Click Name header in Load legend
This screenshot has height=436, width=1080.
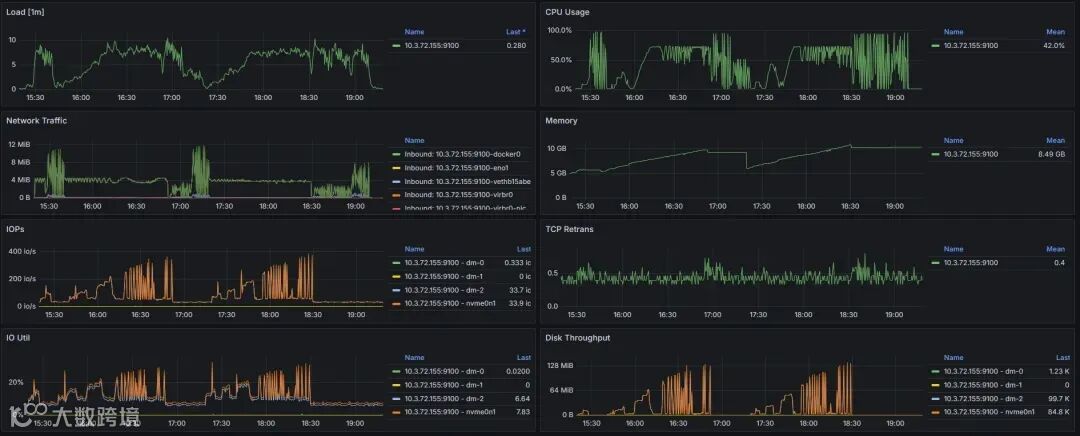(x=415, y=32)
